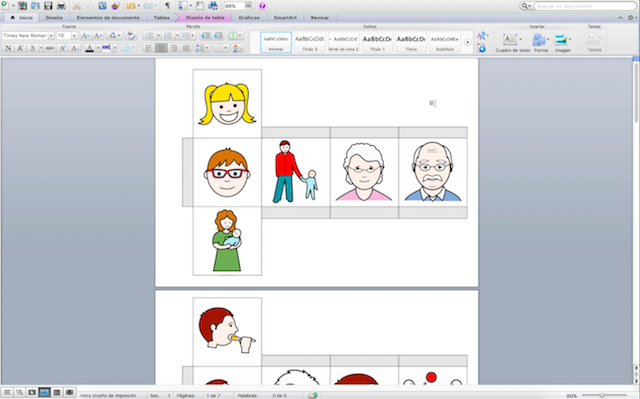Click the Buscar en documento search field
Image resolution: width=640 pixels, height=399 pixels.
584,6
